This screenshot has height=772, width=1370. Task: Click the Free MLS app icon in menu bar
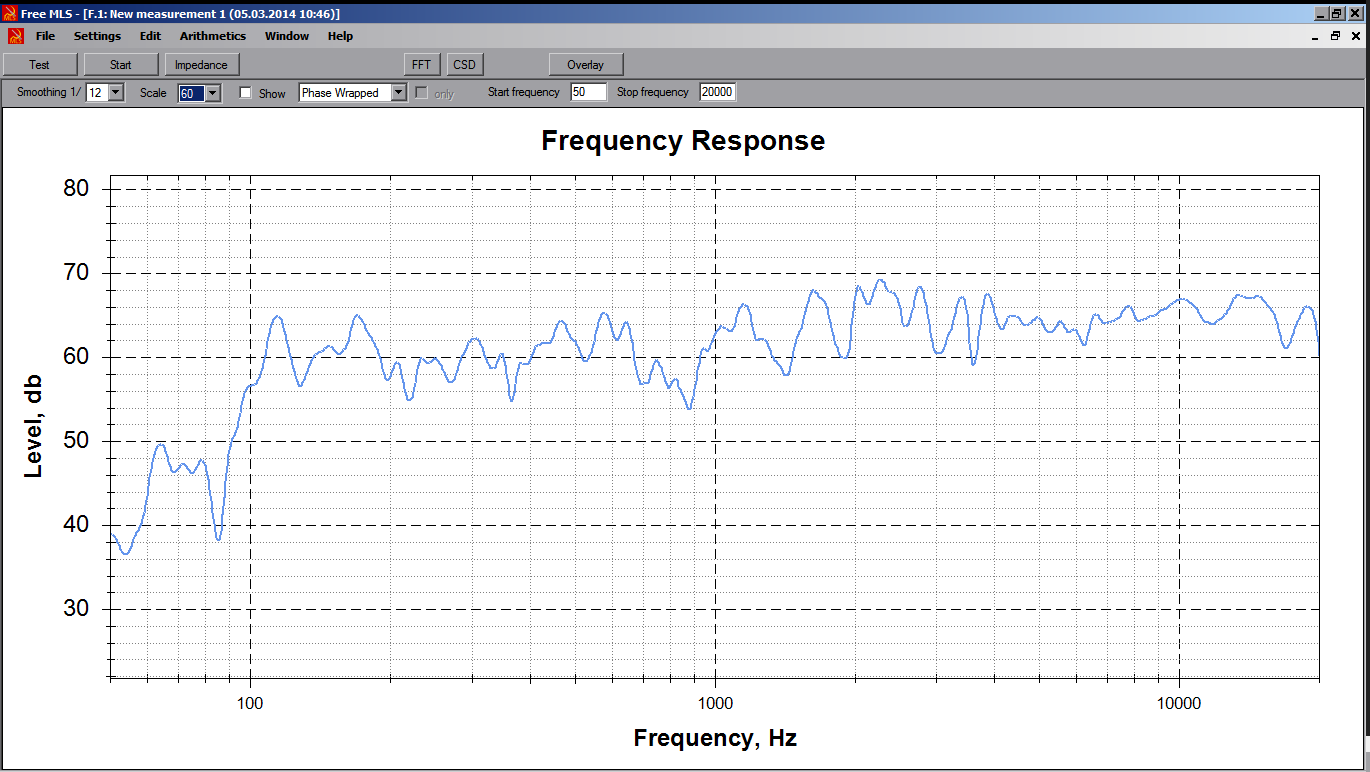[x=15, y=36]
